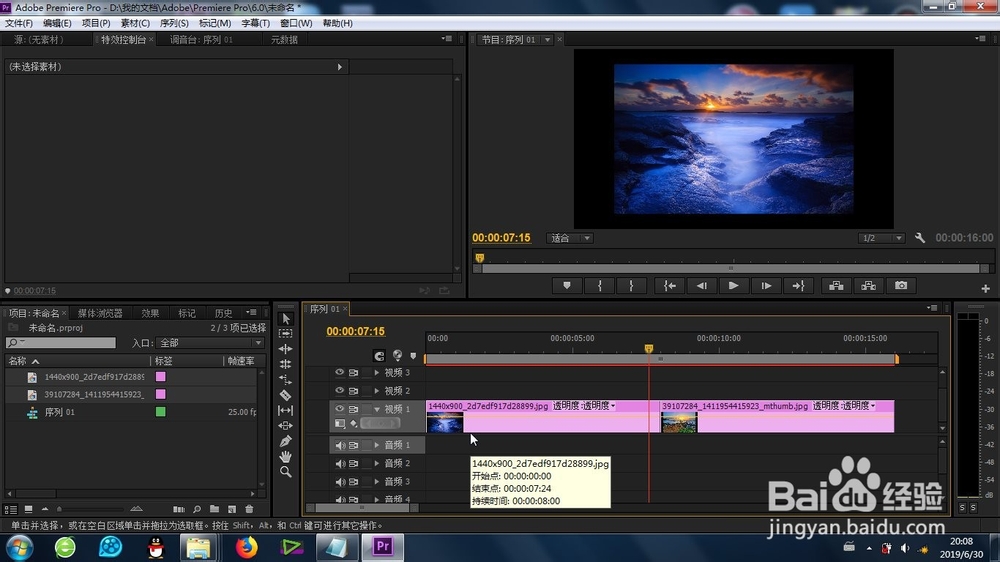Click the 名称 column header
The image size is (1000, 562).
tap(77, 361)
